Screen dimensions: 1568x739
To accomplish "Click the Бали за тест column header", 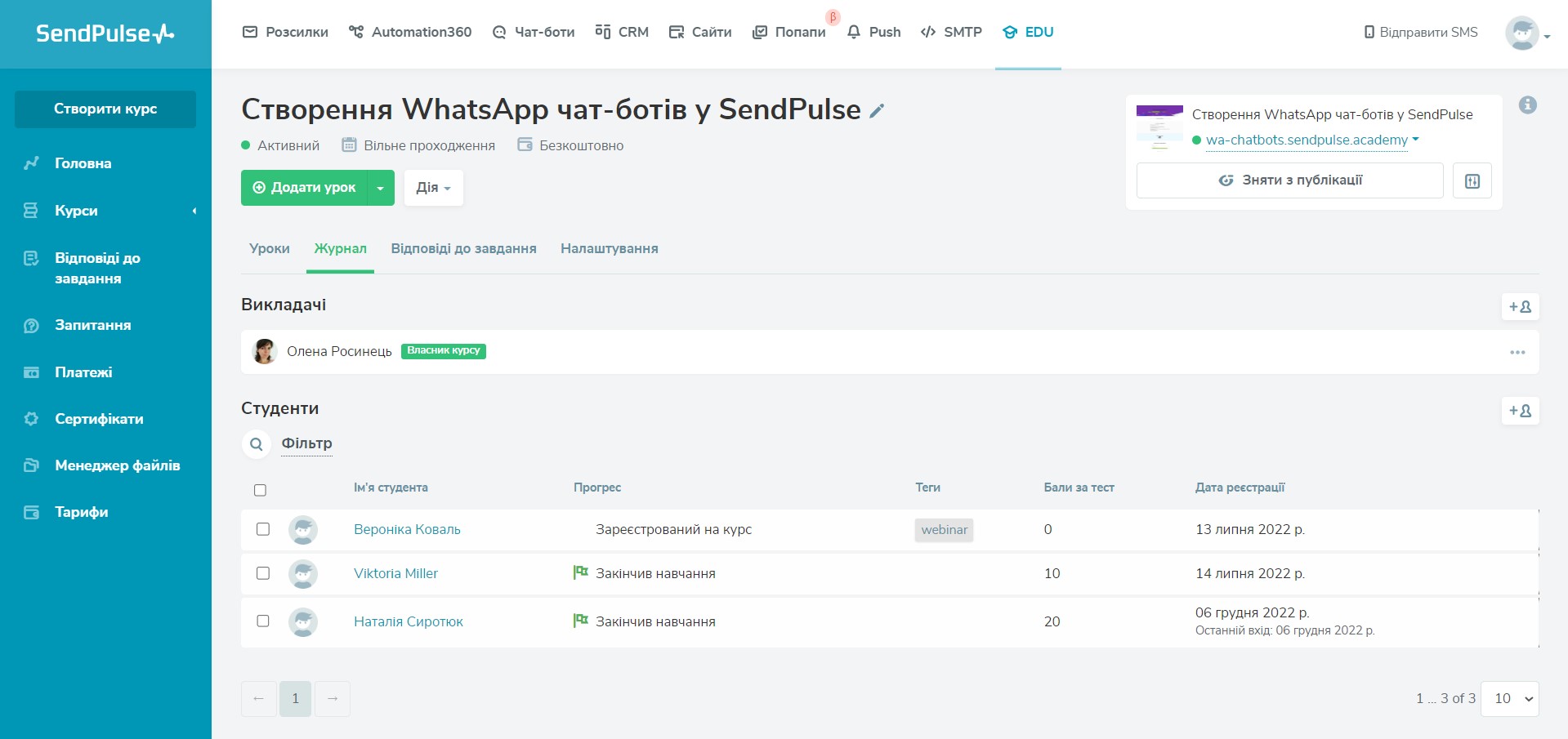I will (x=1079, y=487).
